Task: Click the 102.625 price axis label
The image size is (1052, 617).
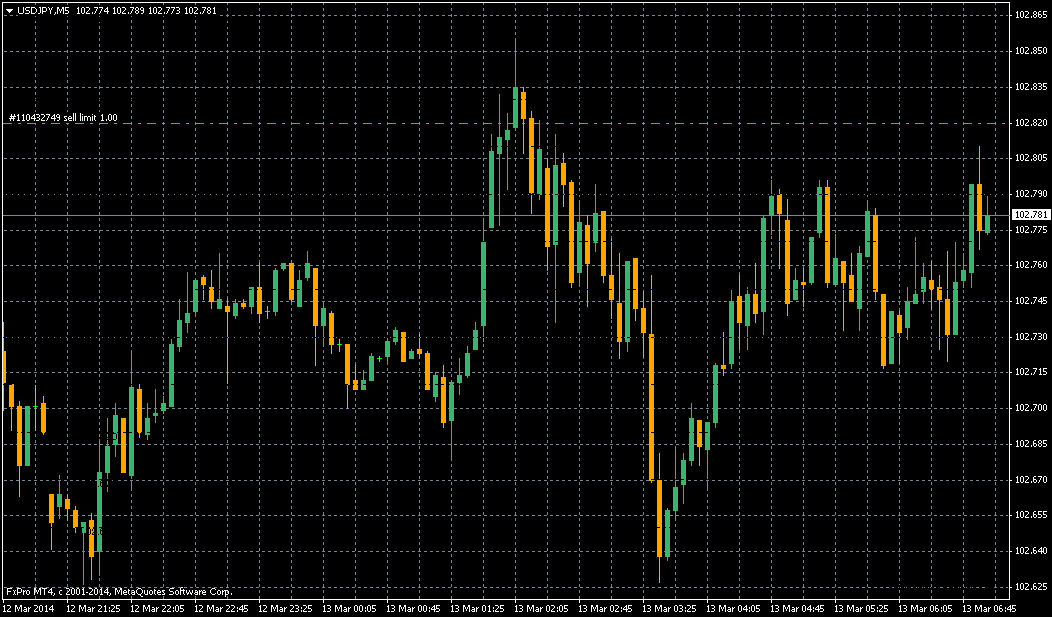Action: coord(1030,586)
